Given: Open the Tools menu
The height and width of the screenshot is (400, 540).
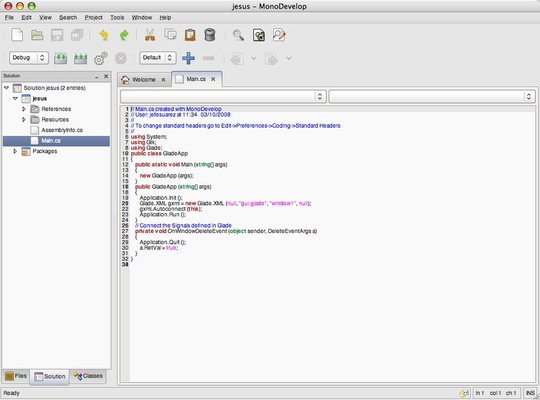Looking at the screenshot, I should pos(117,17).
